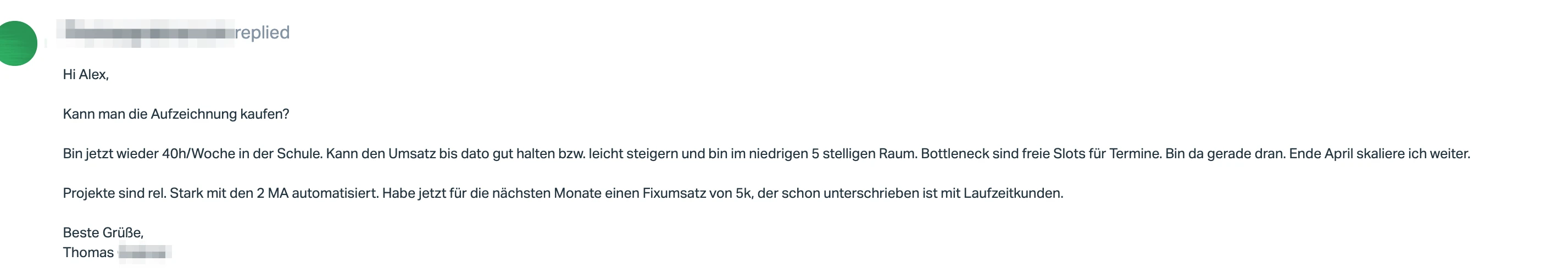Click the word "Umsatz" in the third line
Viewport: 1568px width, 278px height.
tap(412, 153)
